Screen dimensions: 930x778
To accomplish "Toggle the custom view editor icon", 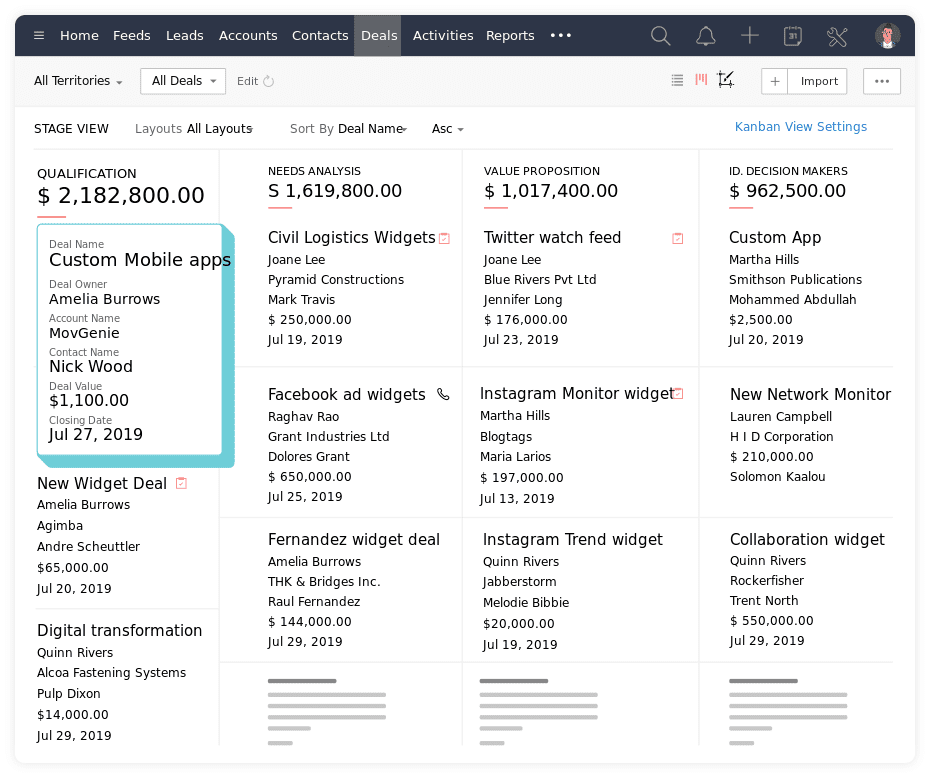I will coord(725,81).
